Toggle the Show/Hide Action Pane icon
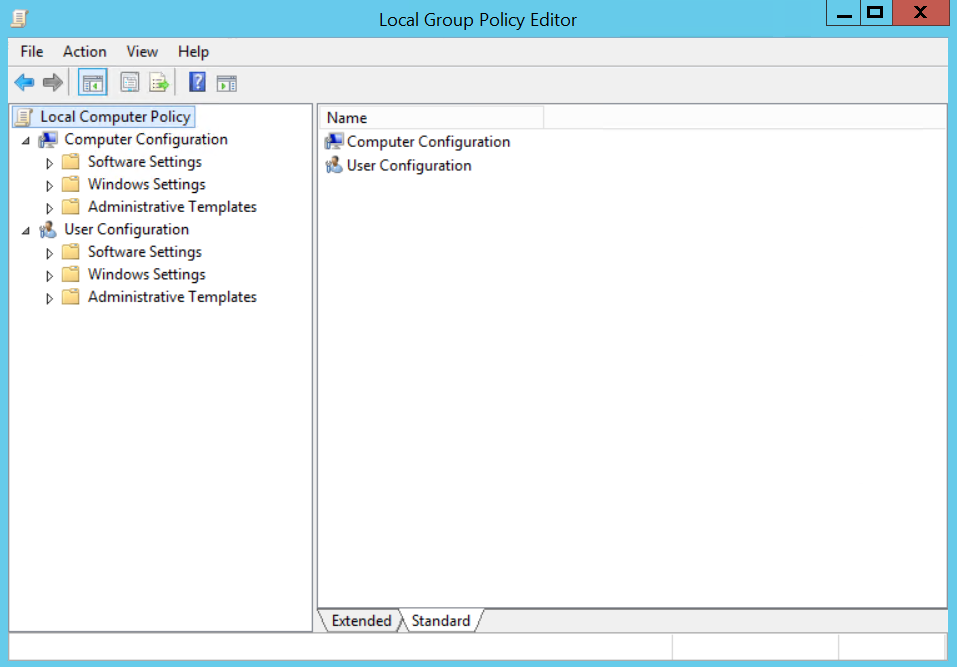This screenshot has width=957, height=667. [x=226, y=83]
